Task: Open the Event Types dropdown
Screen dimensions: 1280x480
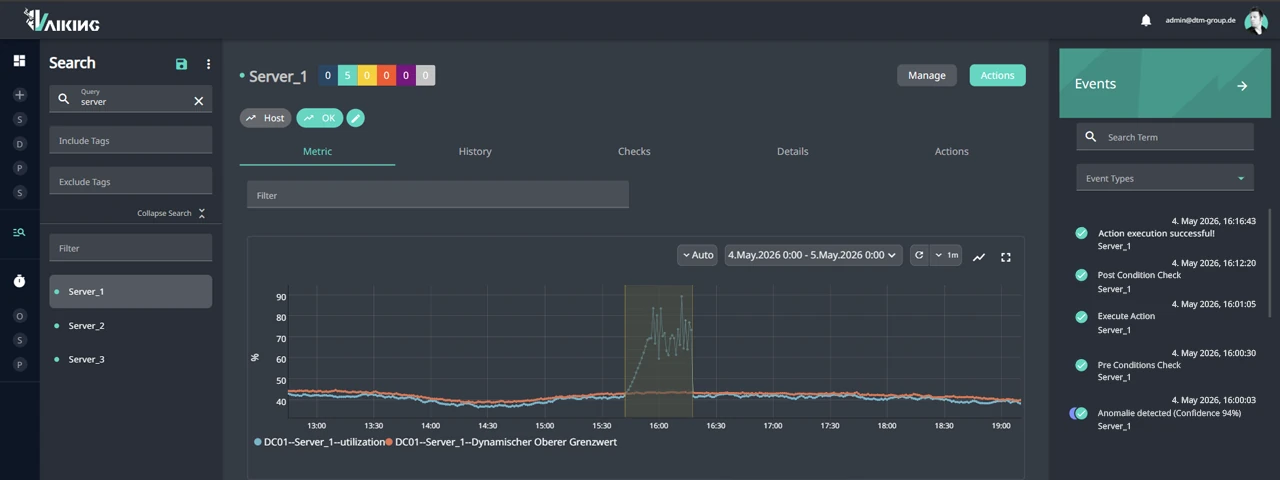Action: coord(1165,178)
